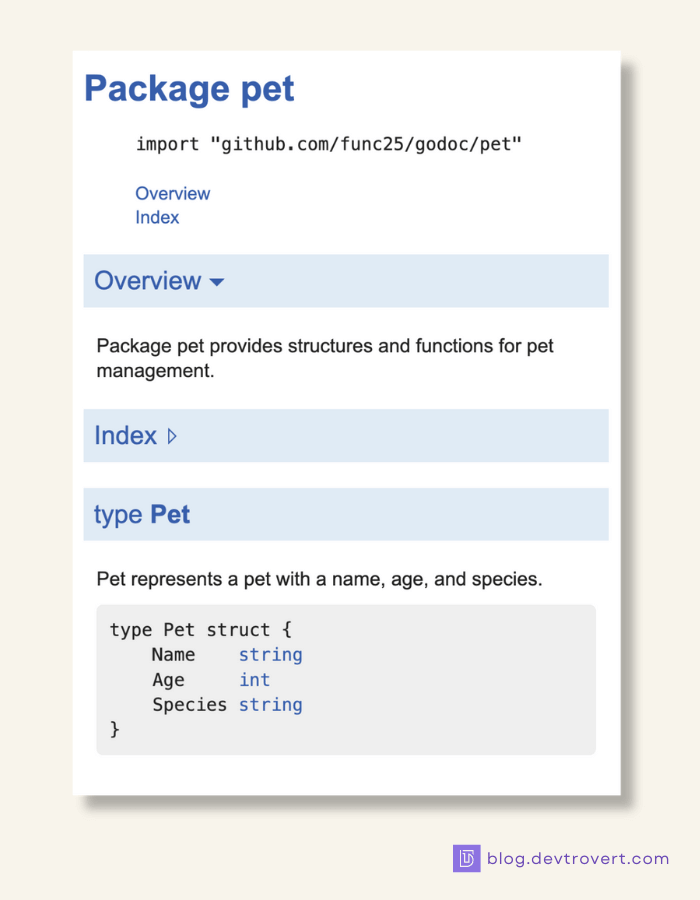Click the Overview navigation link

coord(172,193)
